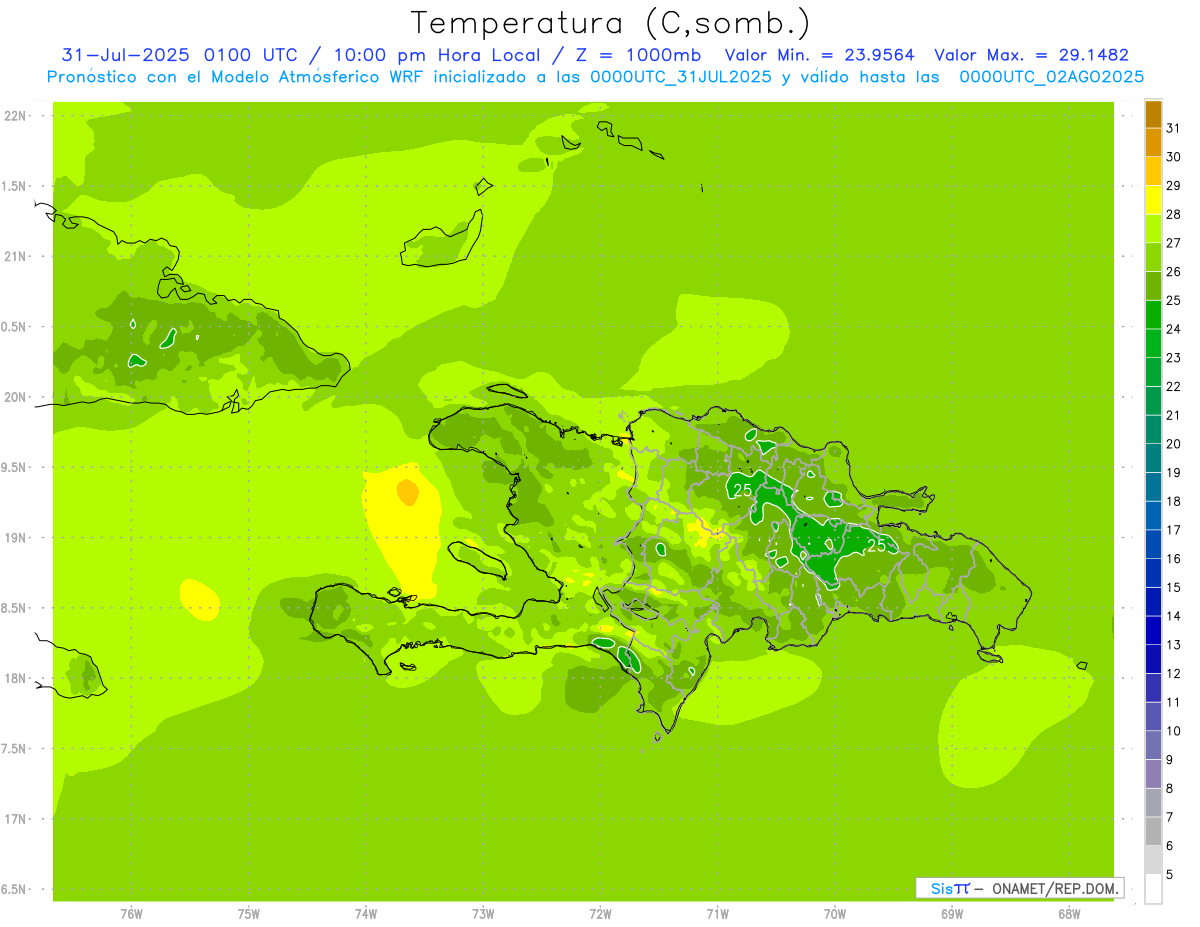Click the orange hot spot west of Haiti
The width and height of the screenshot is (1200, 927).
click(x=407, y=492)
